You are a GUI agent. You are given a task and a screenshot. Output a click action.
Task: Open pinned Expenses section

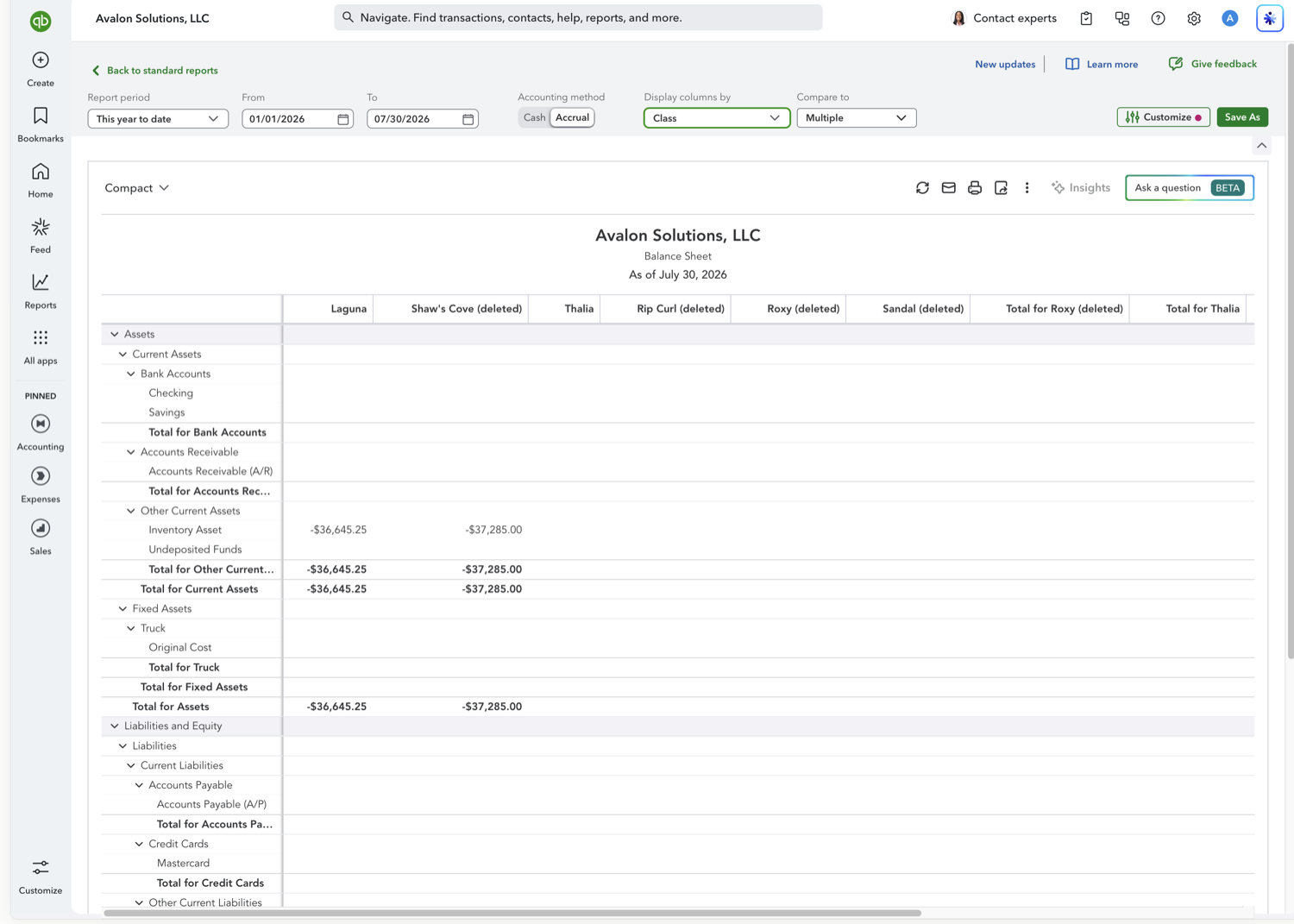tap(41, 485)
